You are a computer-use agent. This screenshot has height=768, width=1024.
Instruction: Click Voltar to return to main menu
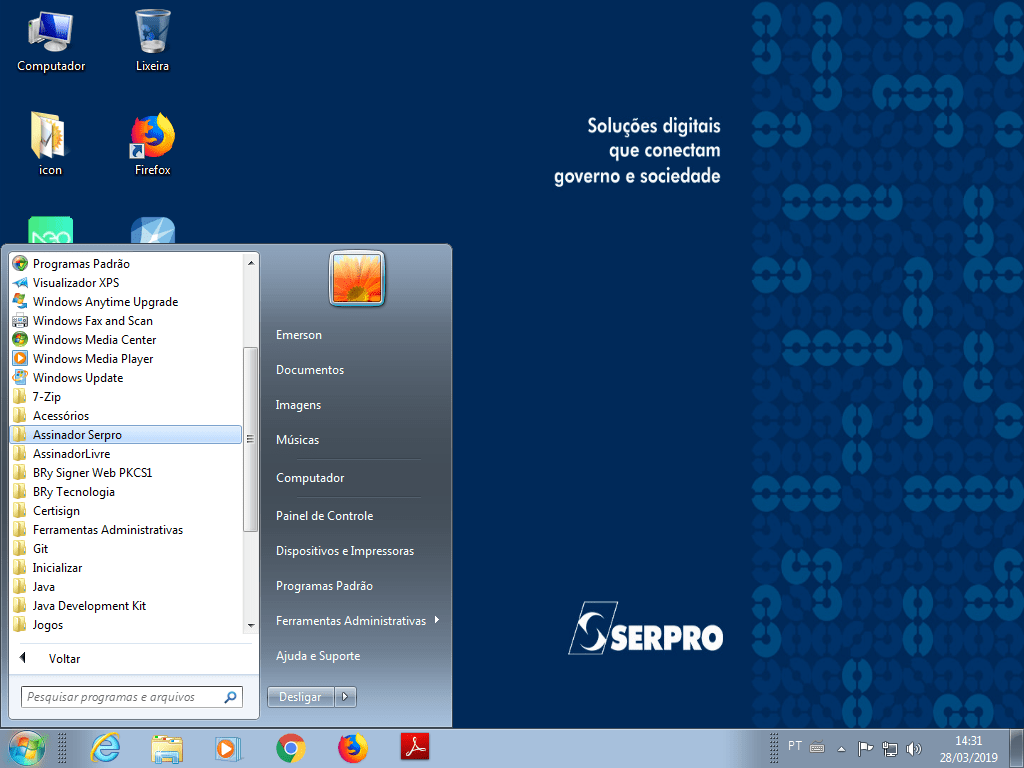64,659
